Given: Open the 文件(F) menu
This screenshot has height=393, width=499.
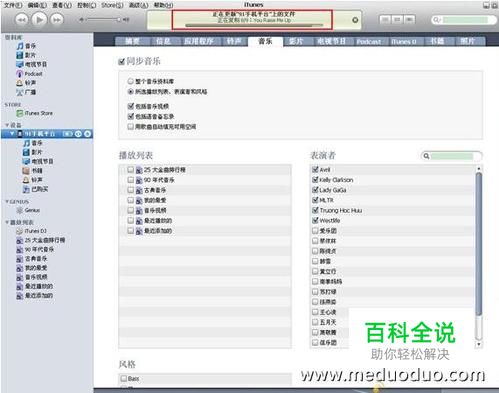Looking at the screenshot, I should point(13,5).
